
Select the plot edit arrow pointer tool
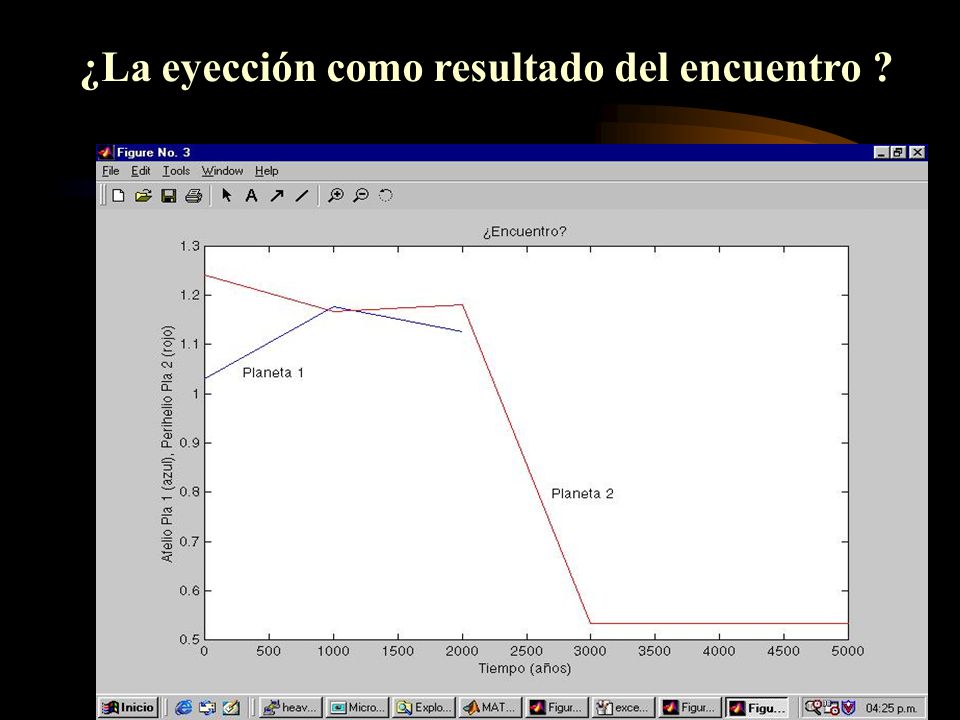pyautogui.click(x=227, y=196)
